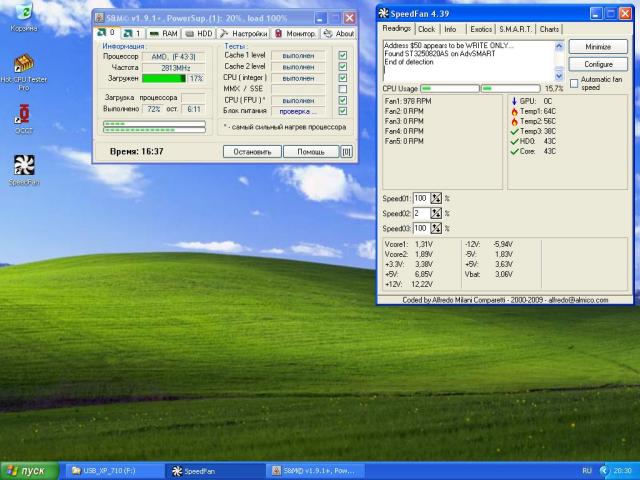This screenshot has height=480, width=640.
Task: Click the green CPU load bar
Action: coord(164,78)
